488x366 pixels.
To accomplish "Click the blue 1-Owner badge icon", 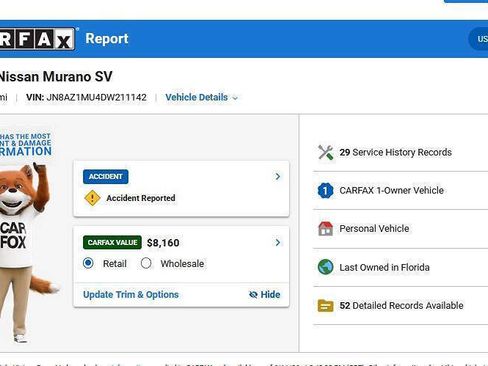I will click(x=325, y=191).
